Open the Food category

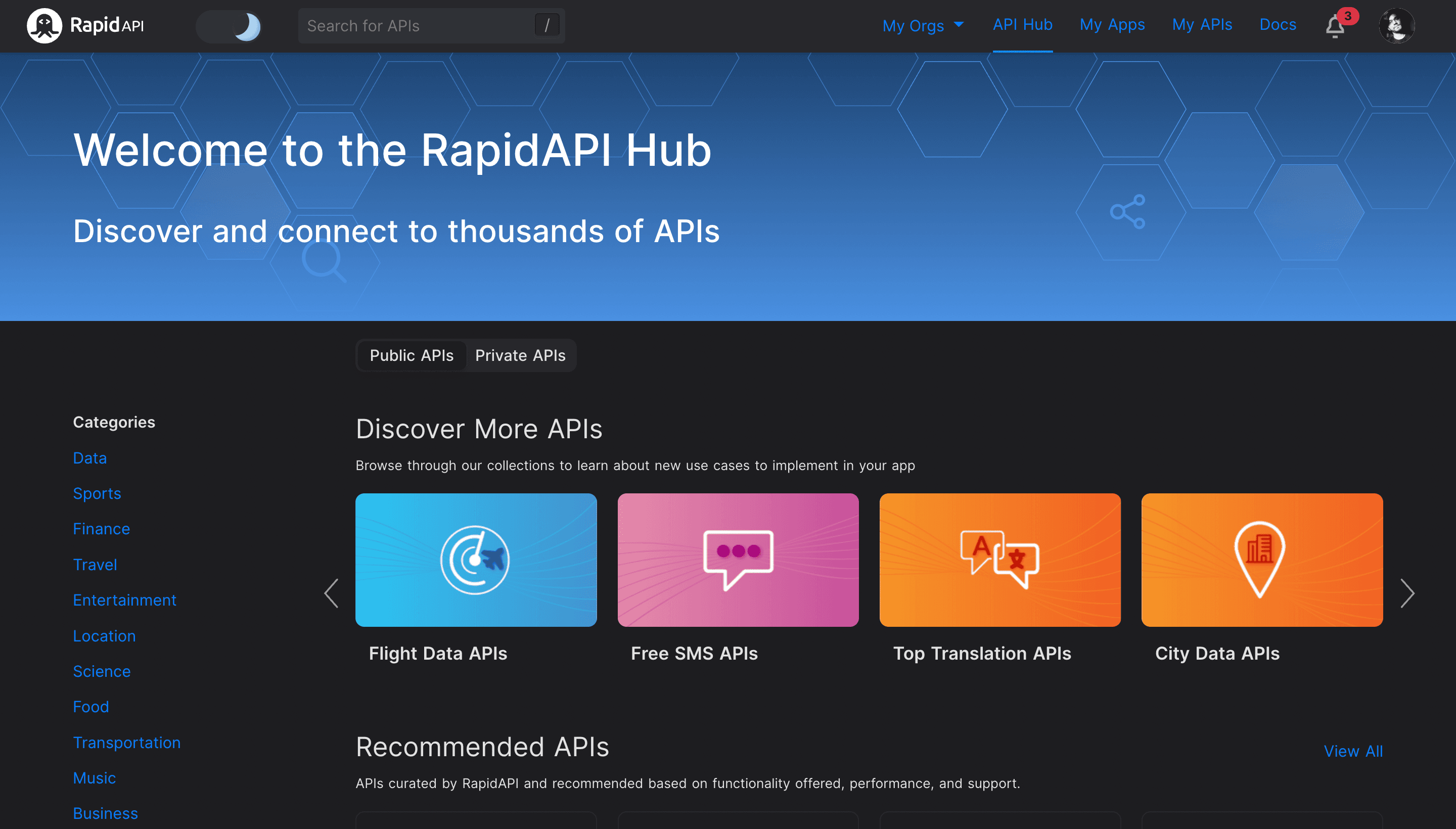click(x=91, y=707)
